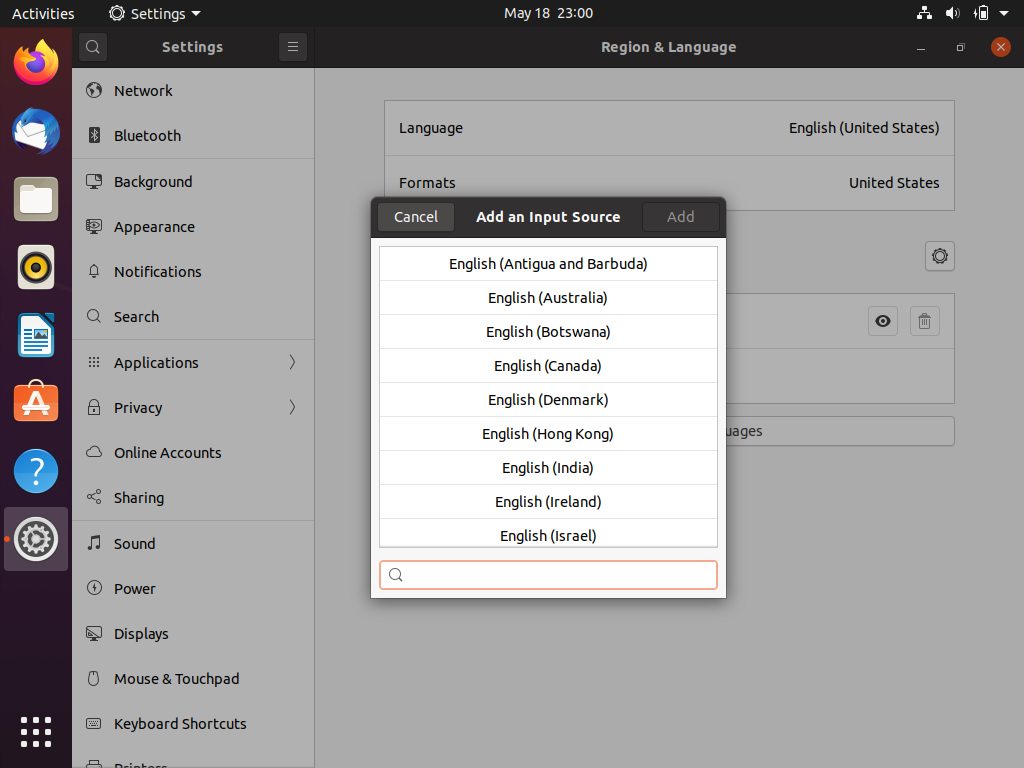Open the system status menu with volume and battery
The image size is (1024, 768).
click(x=966, y=13)
